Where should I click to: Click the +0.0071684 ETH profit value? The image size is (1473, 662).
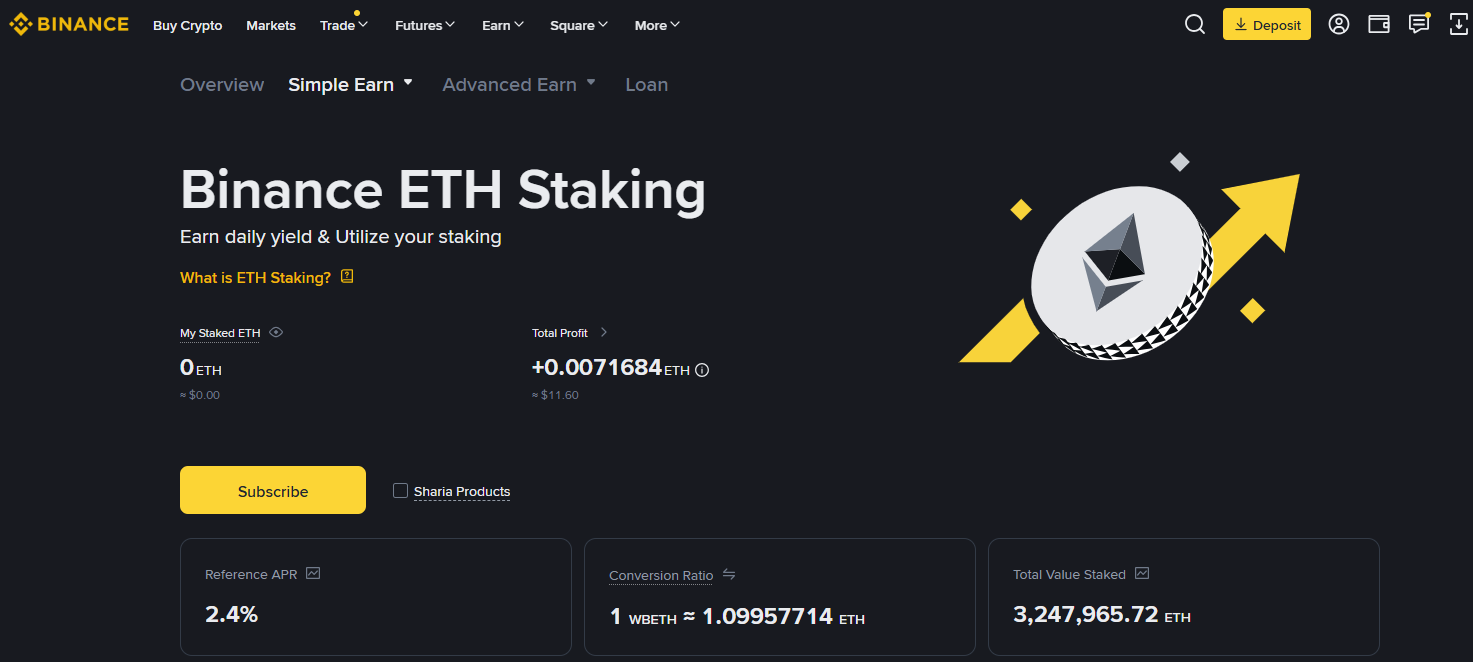[611, 368]
